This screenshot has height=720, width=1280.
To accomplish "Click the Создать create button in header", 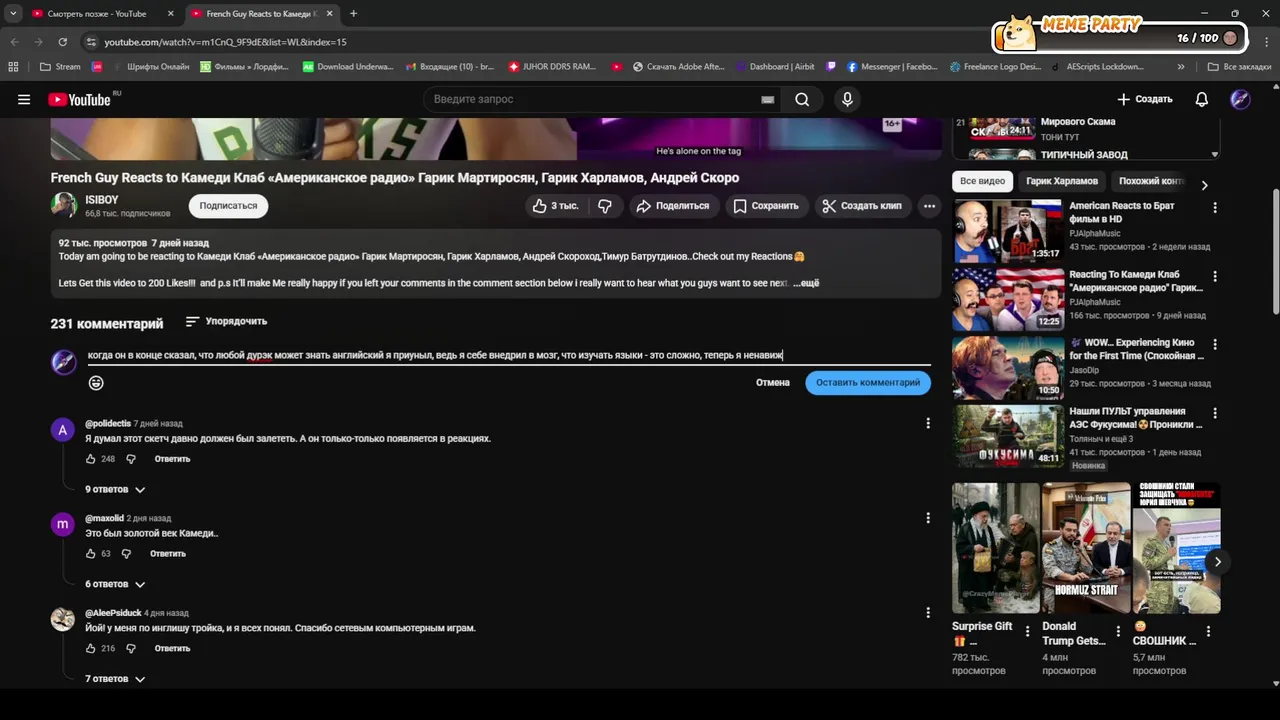I will coord(1145,99).
